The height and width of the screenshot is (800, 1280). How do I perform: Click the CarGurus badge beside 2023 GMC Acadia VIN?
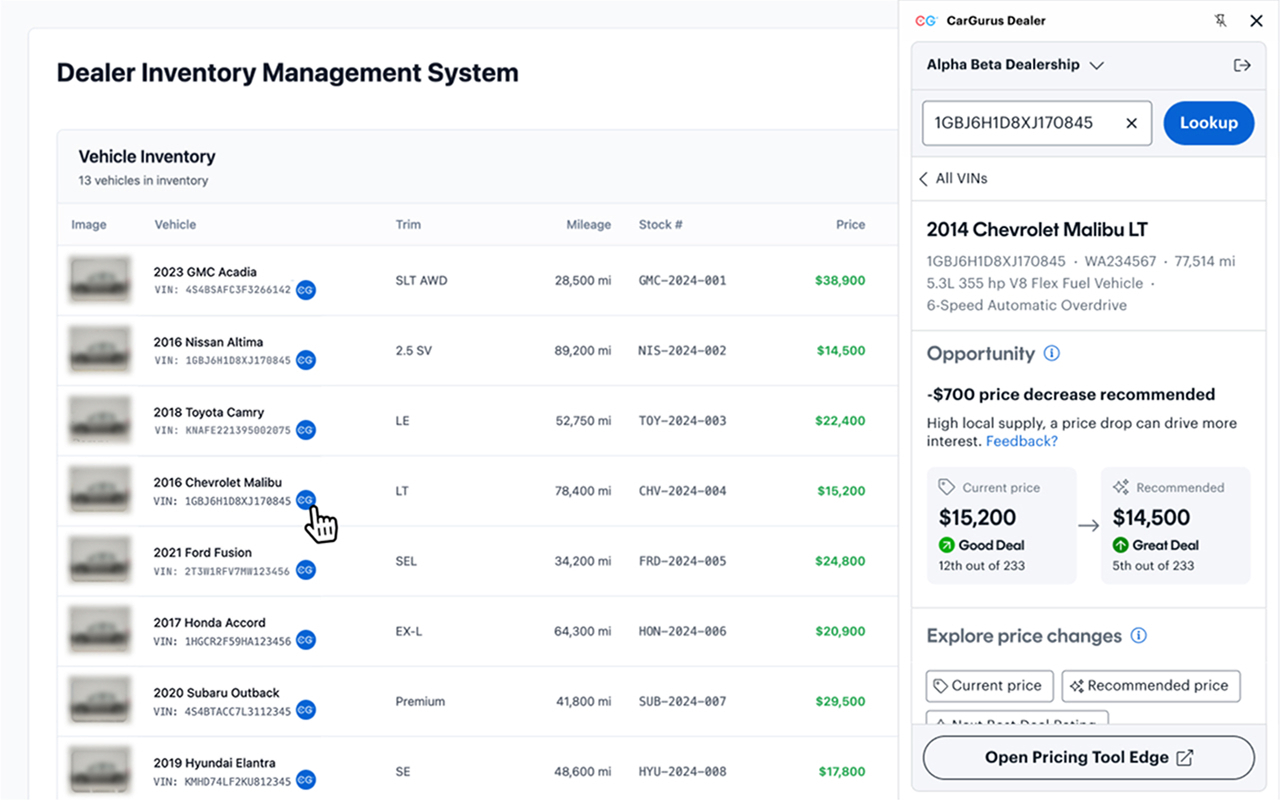click(x=306, y=290)
